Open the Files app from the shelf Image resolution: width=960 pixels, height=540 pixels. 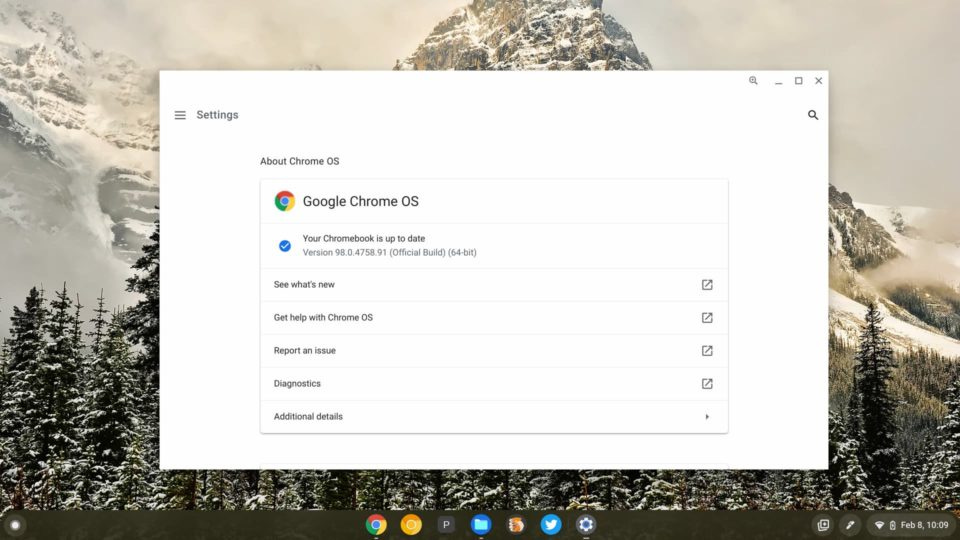click(x=481, y=525)
